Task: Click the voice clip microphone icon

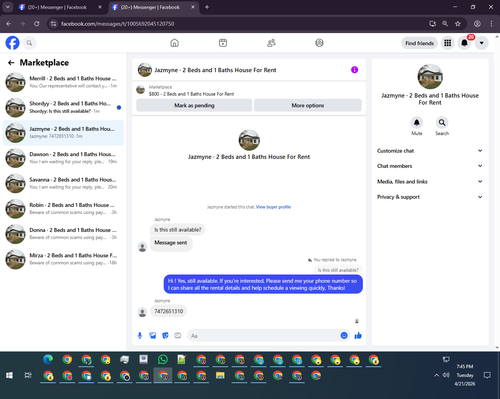Action: pyautogui.click(x=140, y=336)
